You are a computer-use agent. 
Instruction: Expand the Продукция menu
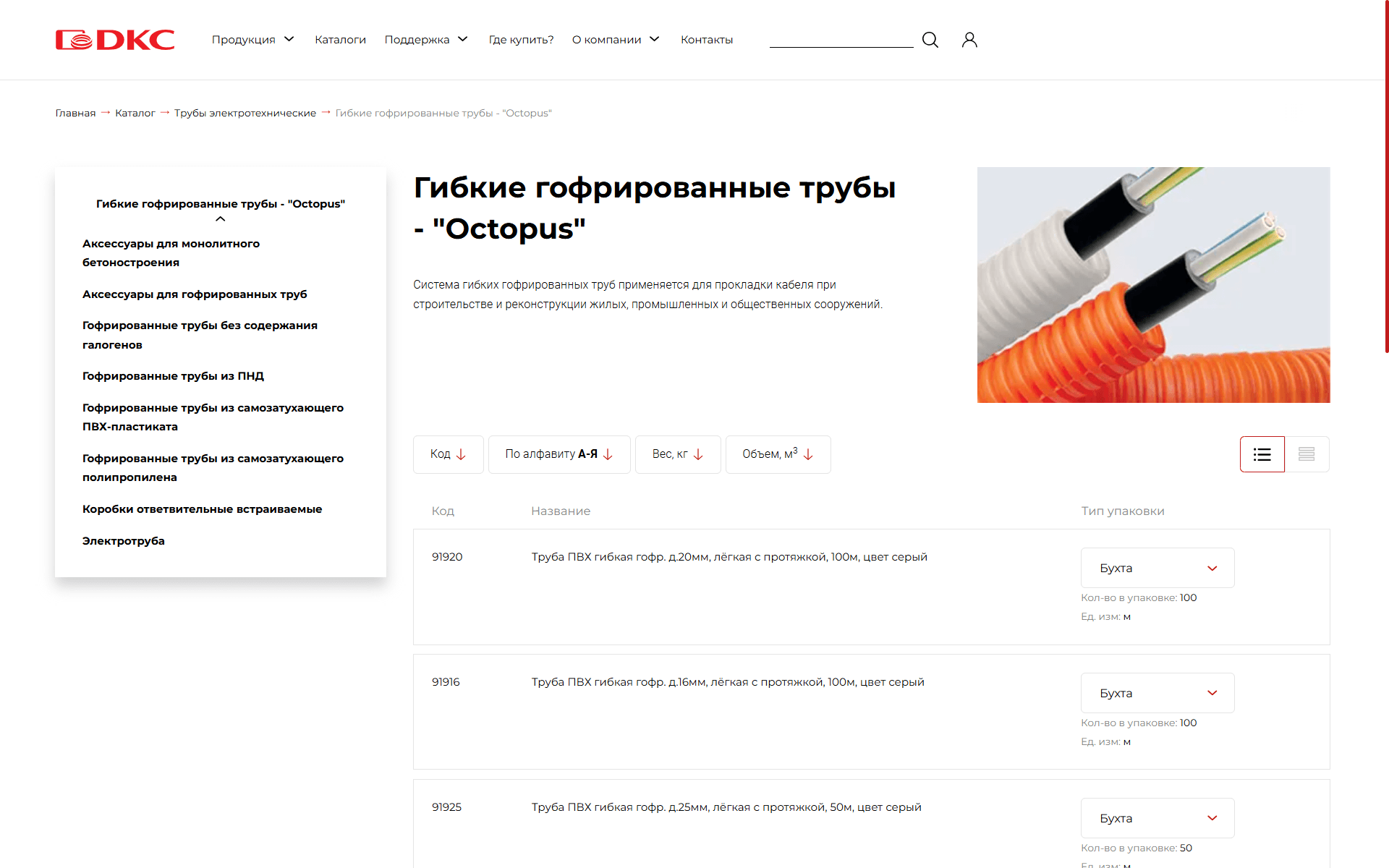(252, 40)
